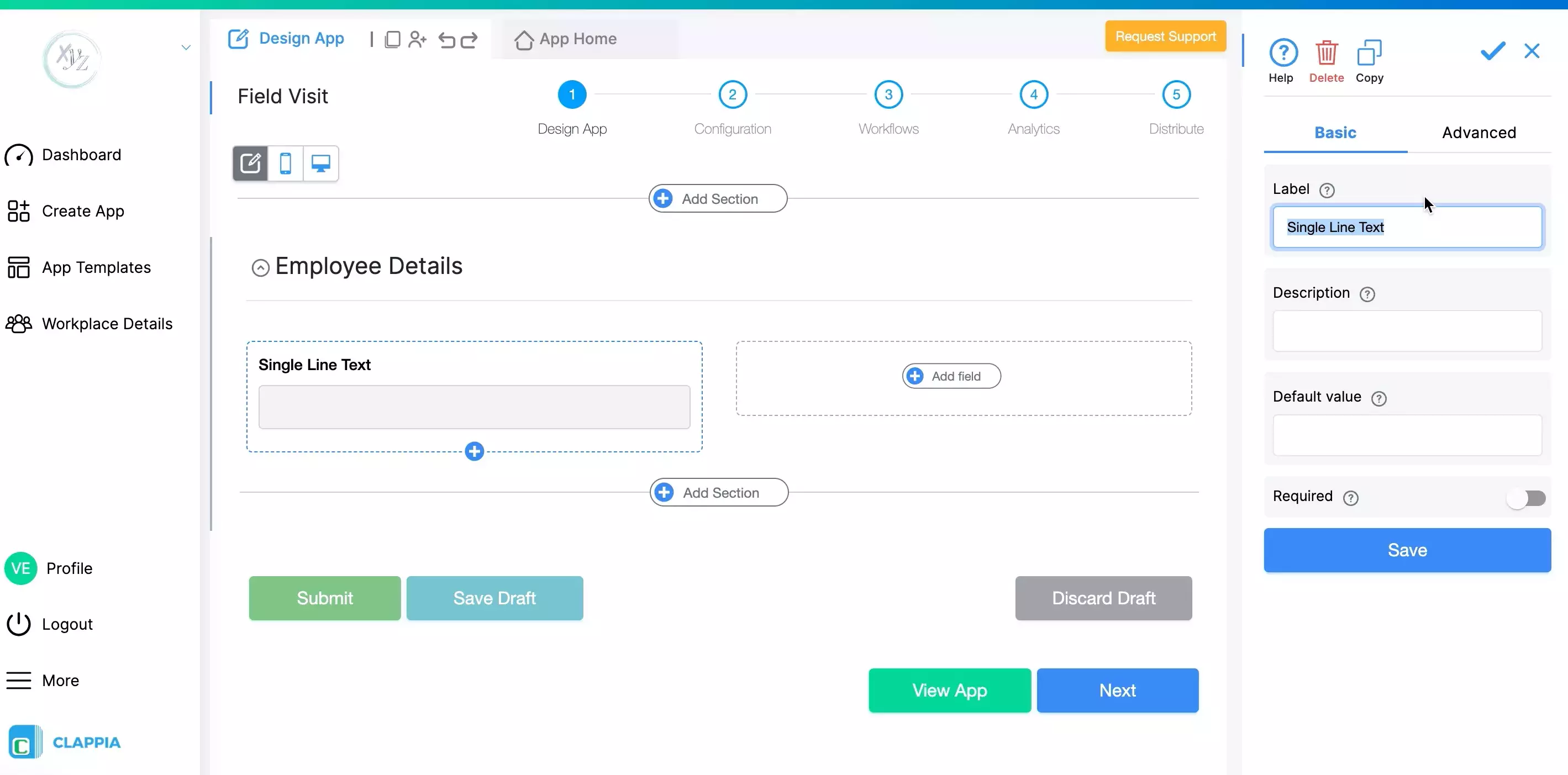Click the undo arrow icon
The image size is (1568, 775).
click(x=448, y=40)
